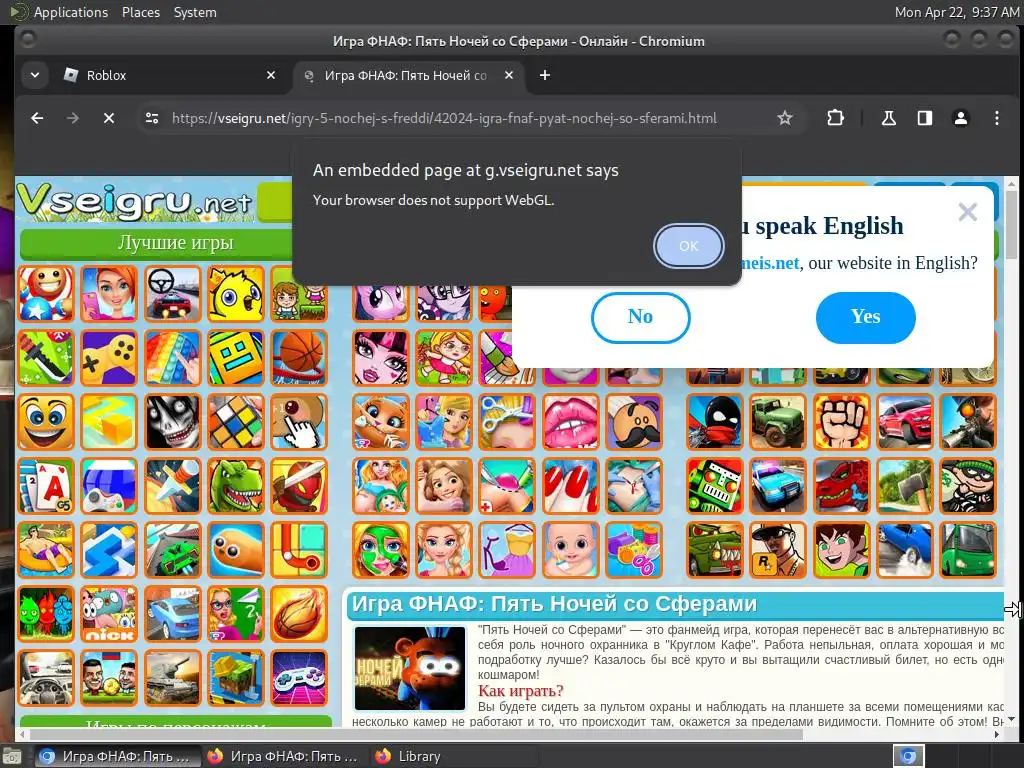Open the Places menu

140,12
